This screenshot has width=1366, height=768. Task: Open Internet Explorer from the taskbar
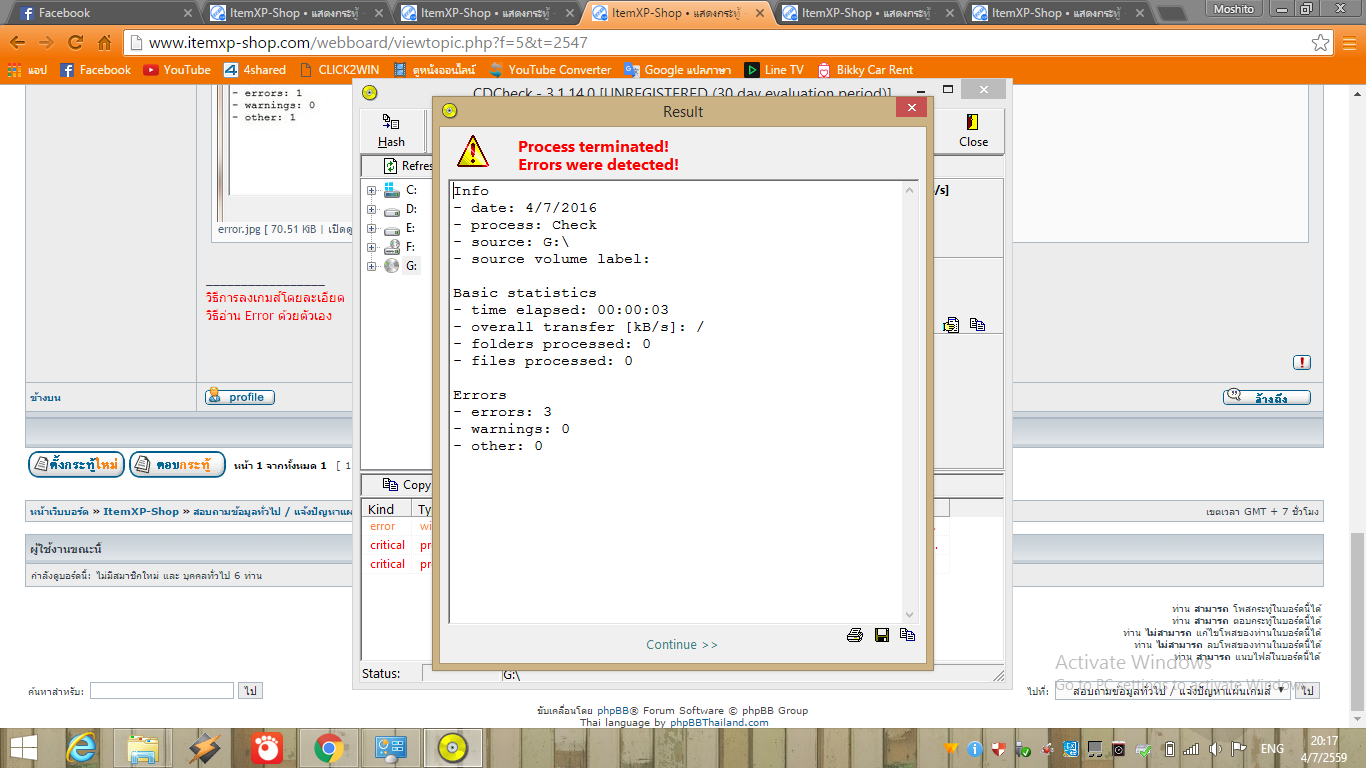pyautogui.click(x=82, y=748)
